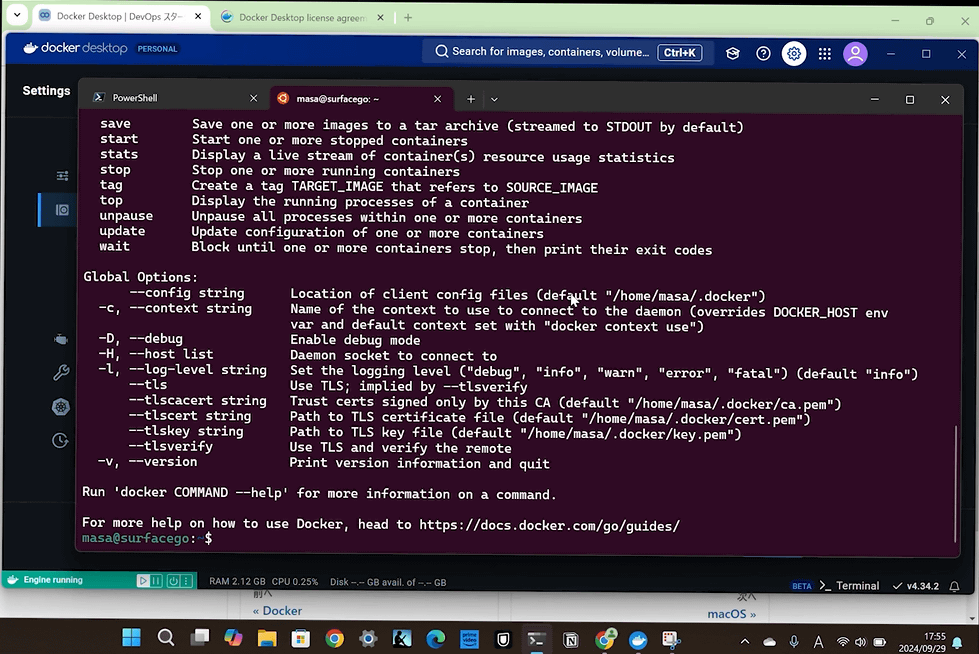The height and width of the screenshot is (654, 979).
Task: Click the PERSONAL plan badge
Action: (157, 49)
